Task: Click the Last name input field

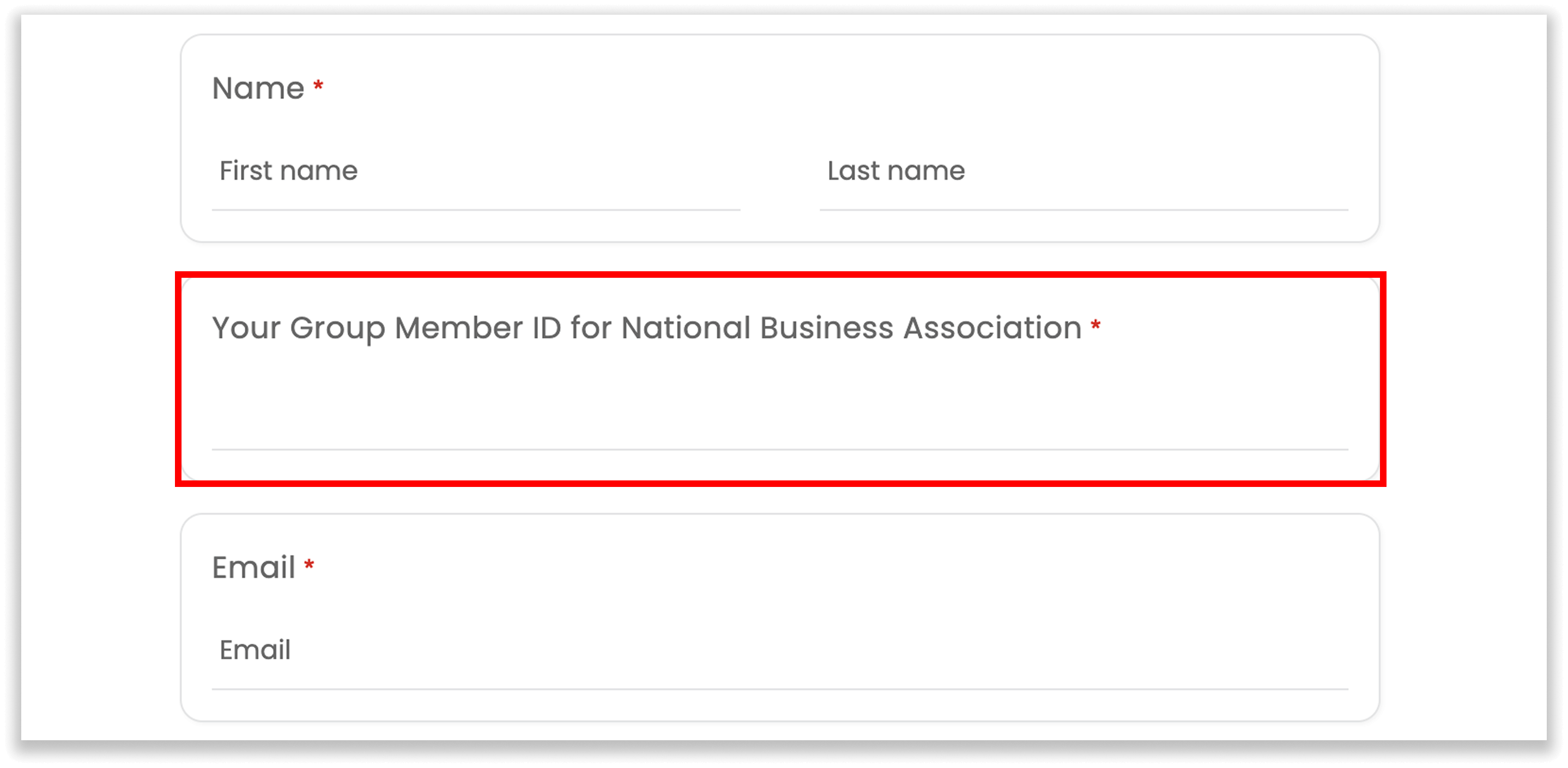Action: pyautogui.click(x=1035, y=182)
